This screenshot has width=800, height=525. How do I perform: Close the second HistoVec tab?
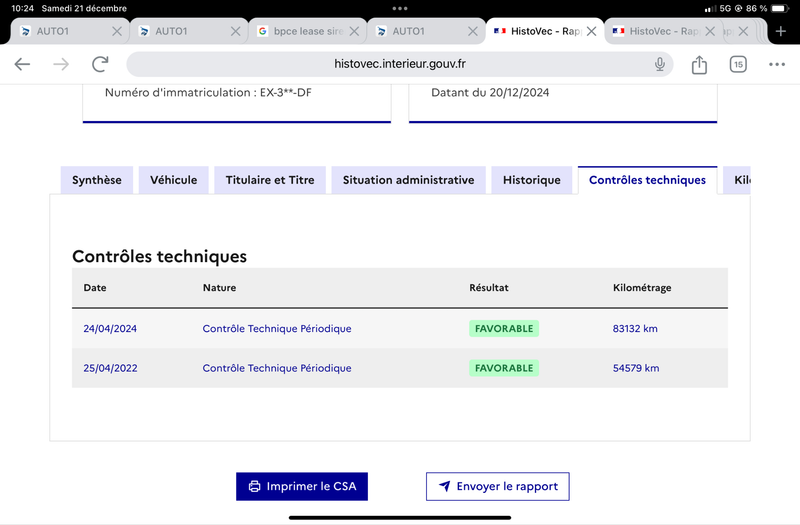pos(710,31)
